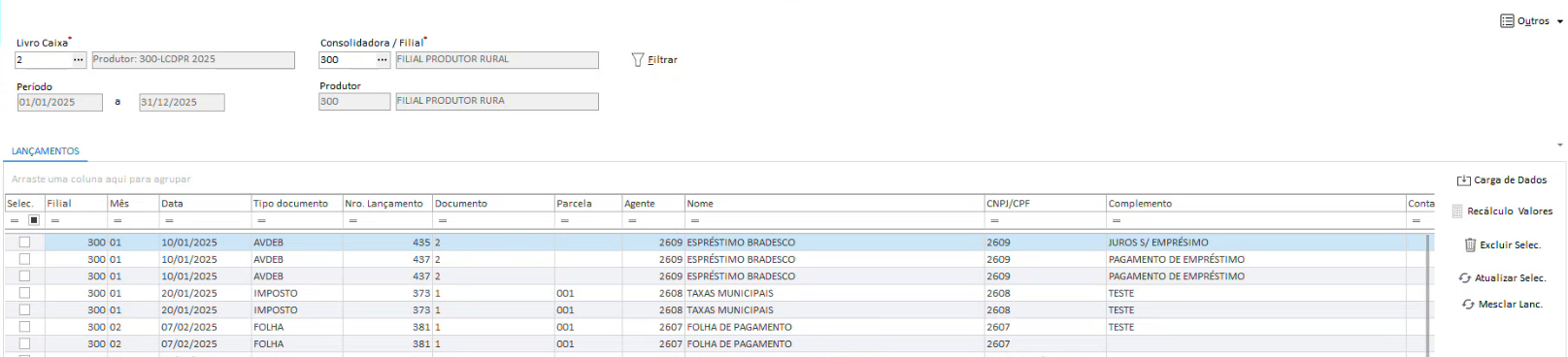Click the Produtor: 300-LCDPR 2025 description field

(x=193, y=60)
